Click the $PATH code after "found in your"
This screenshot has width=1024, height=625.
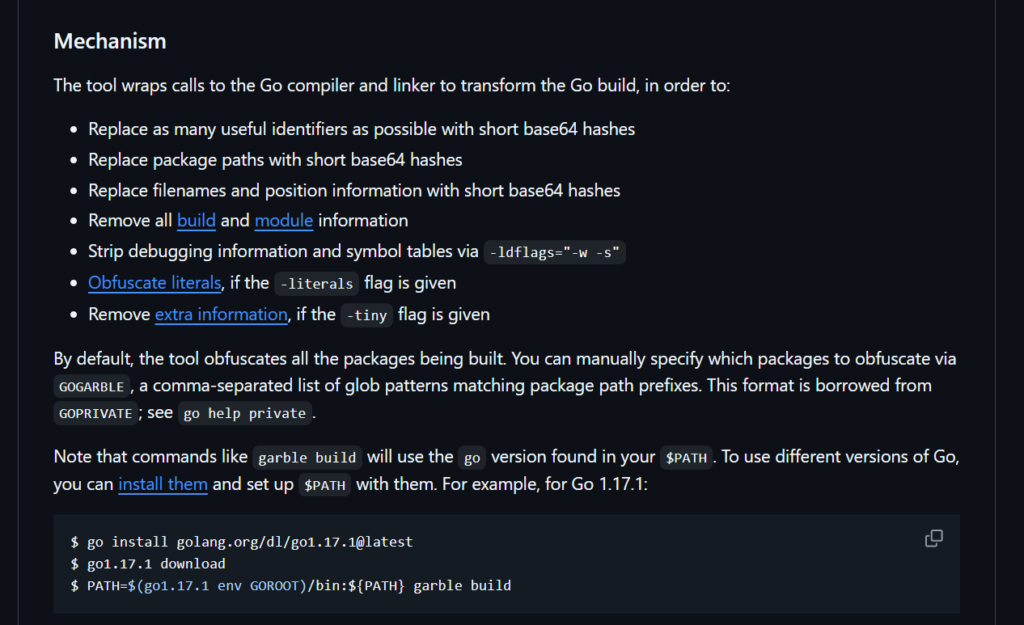pos(686,458)
